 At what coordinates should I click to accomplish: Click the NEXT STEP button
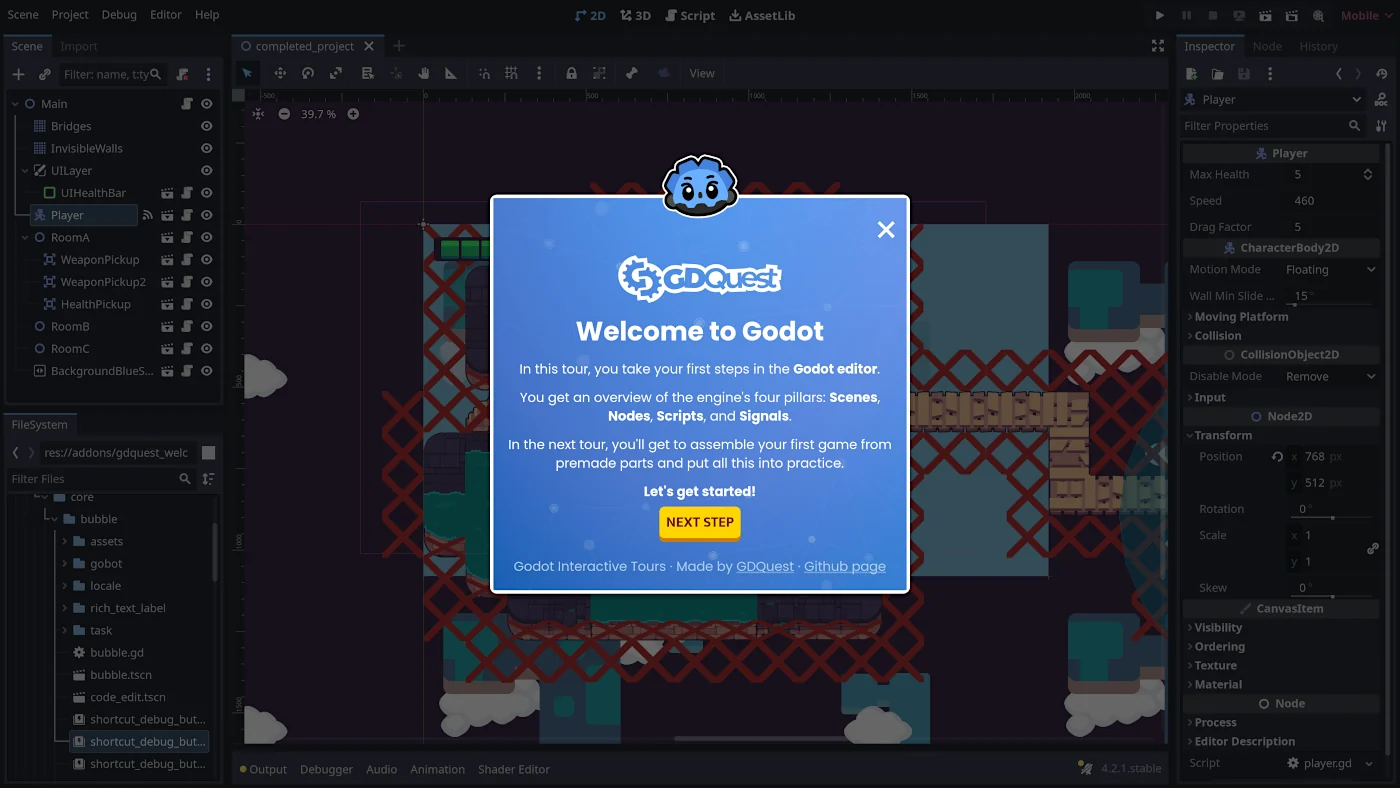pyautogui.click(x=700, y=523)
